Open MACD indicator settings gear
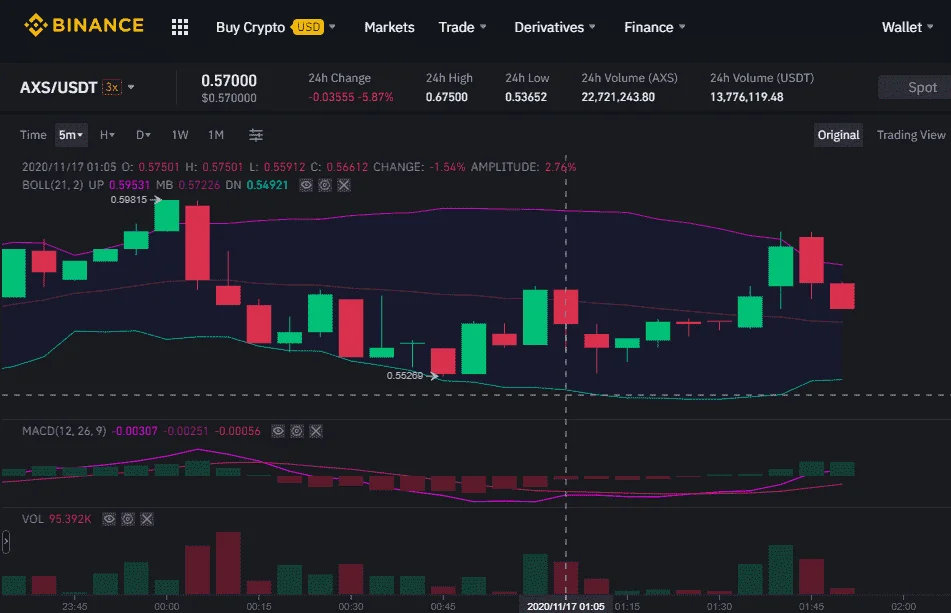Screen dimensions: 951x613 tap(297, 431)
